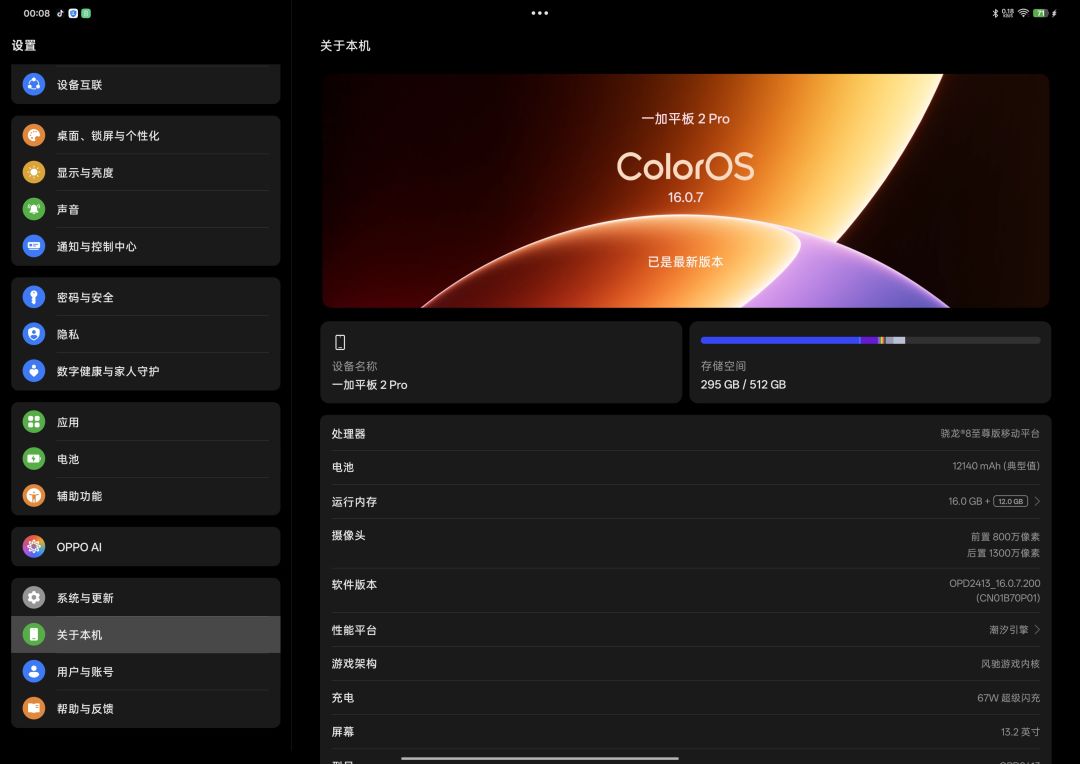This screenshot has height=764, width=1080.
Task: Go to 系统与更新
Action: 146,597
